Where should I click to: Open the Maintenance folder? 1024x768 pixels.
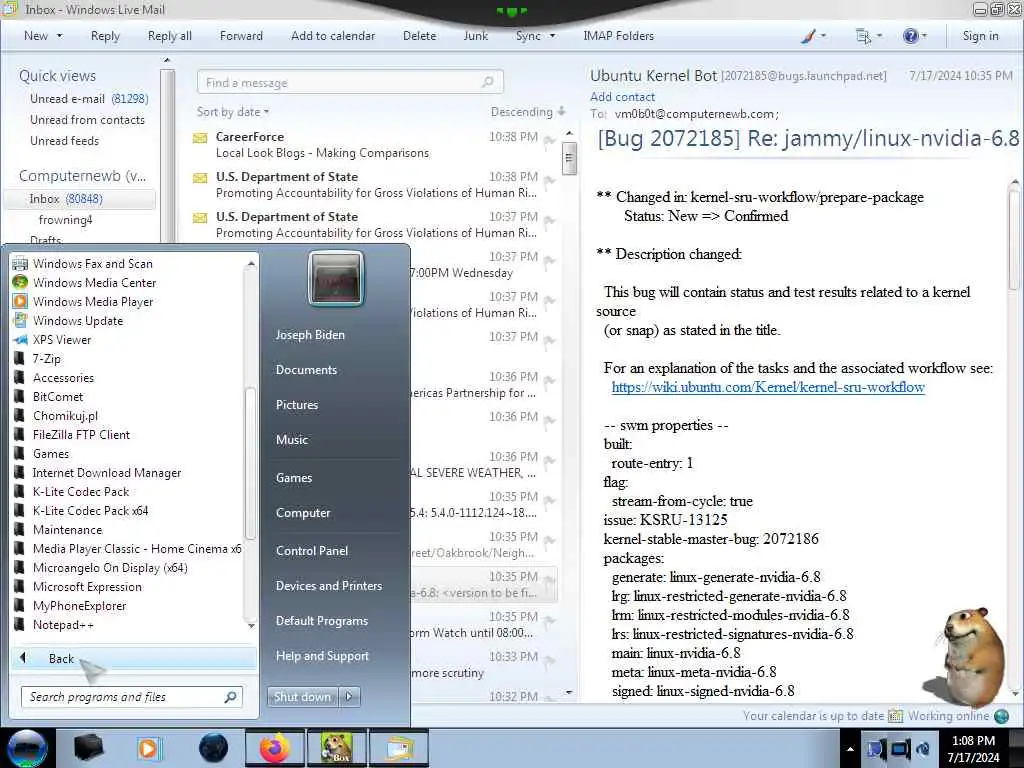coord(67,530)
